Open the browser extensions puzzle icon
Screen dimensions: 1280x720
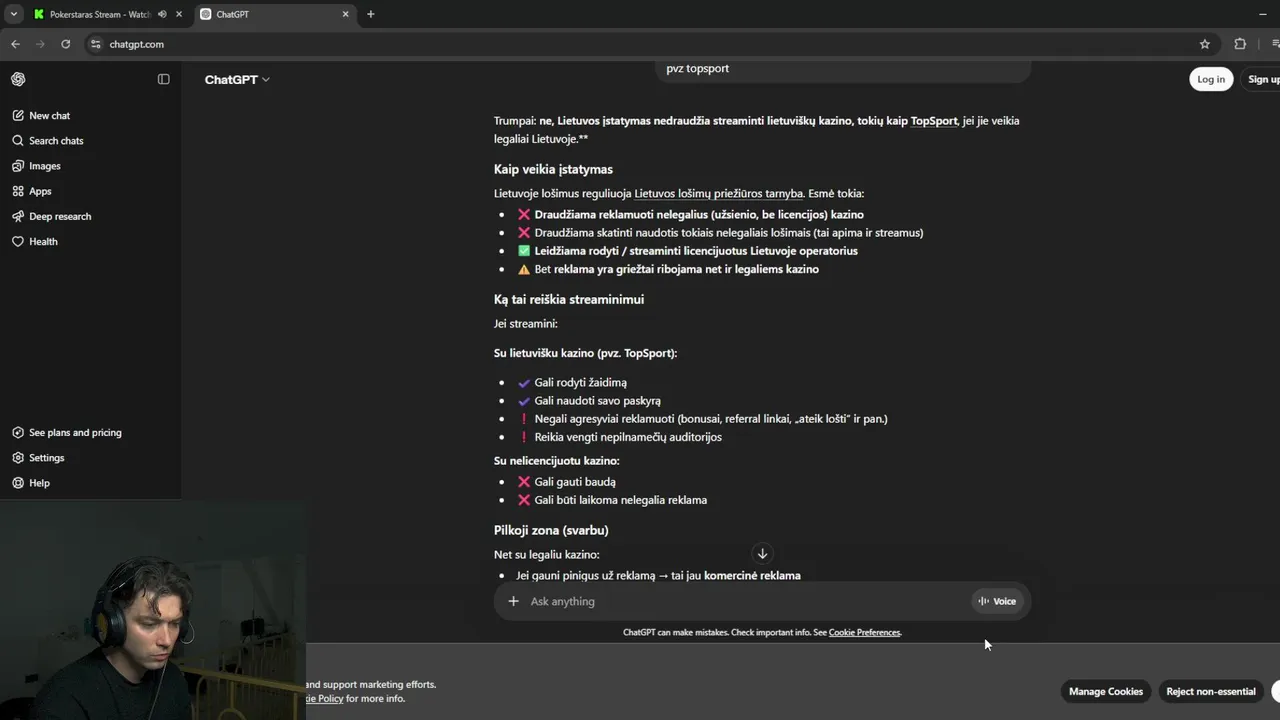(x=1240, y=44)
